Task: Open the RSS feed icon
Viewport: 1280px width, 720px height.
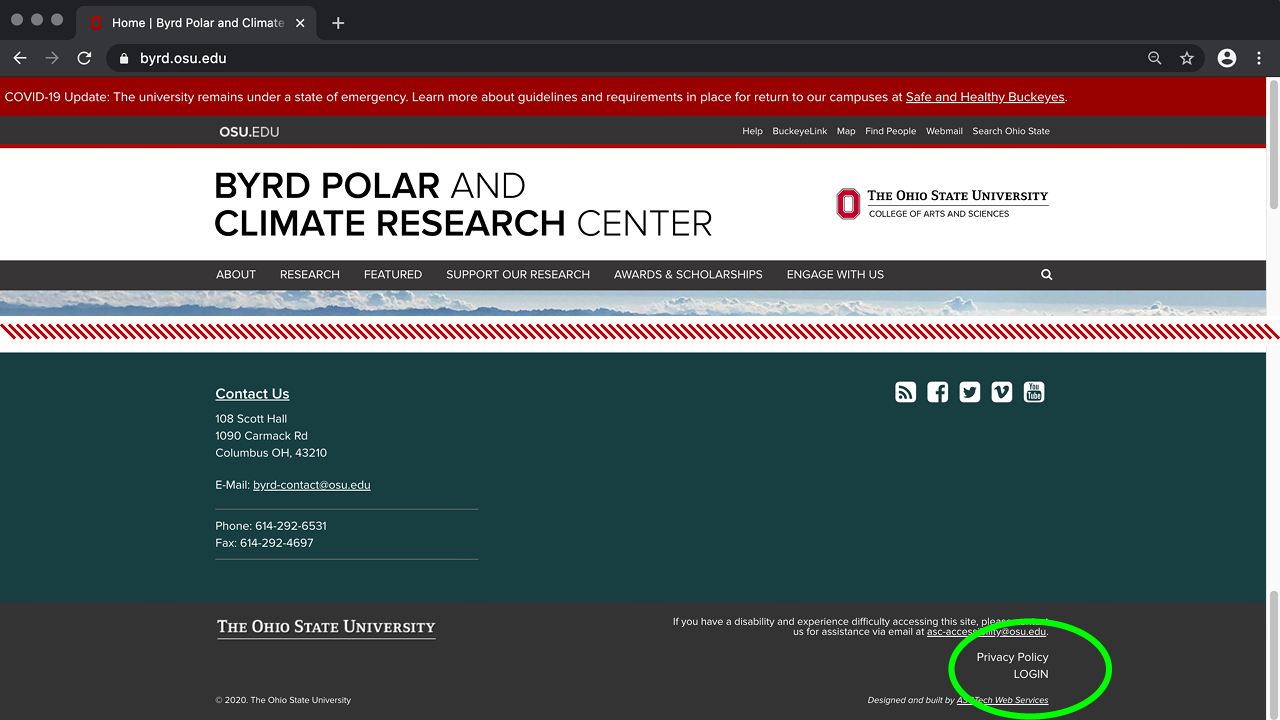Action: point(905,392)
